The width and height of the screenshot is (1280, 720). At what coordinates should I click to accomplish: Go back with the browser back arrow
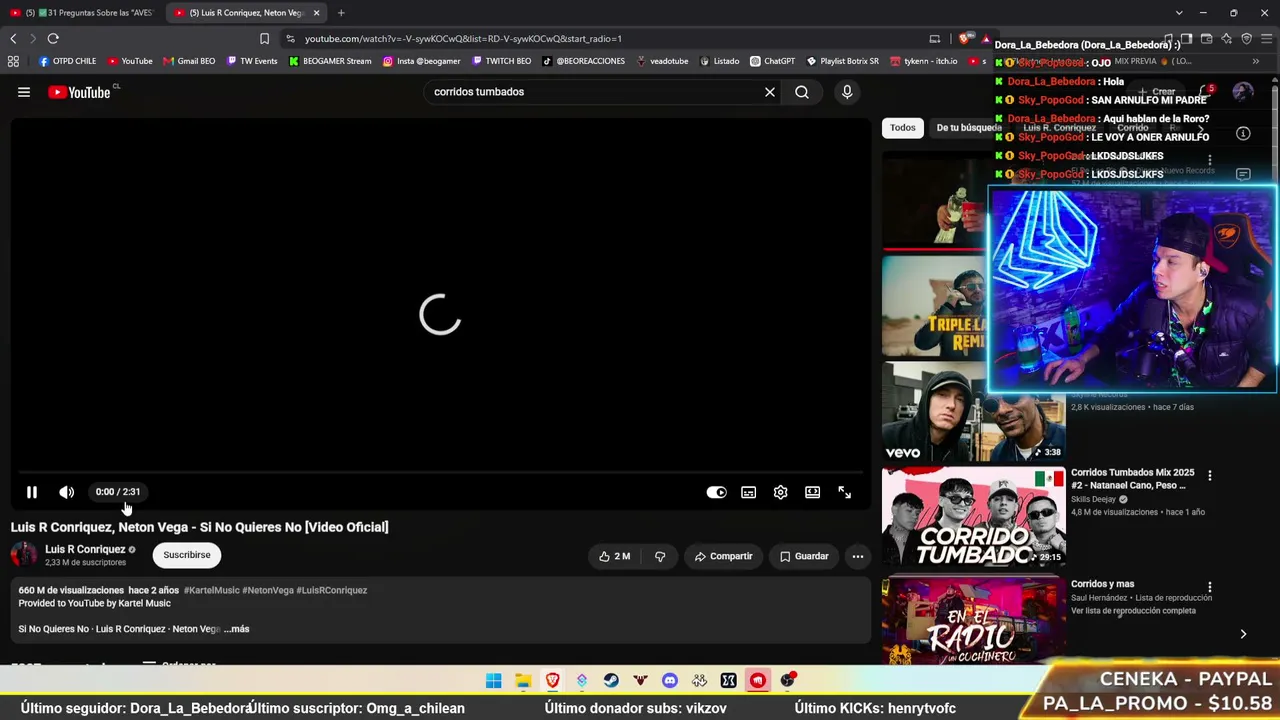(13, 39)
